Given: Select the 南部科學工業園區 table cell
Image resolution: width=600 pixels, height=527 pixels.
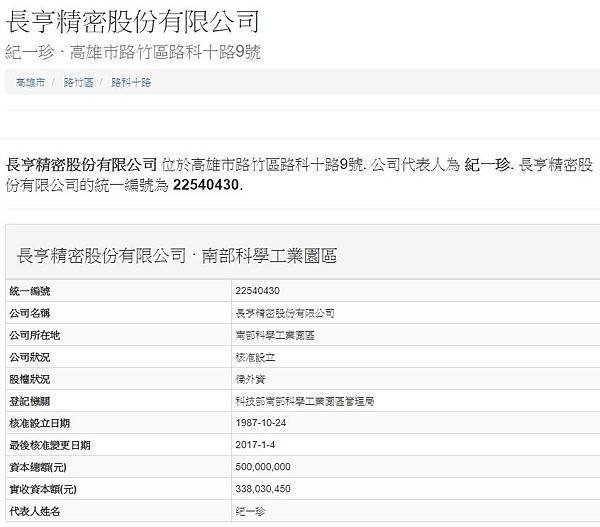Looking at the screenshot, I should 275,336.
